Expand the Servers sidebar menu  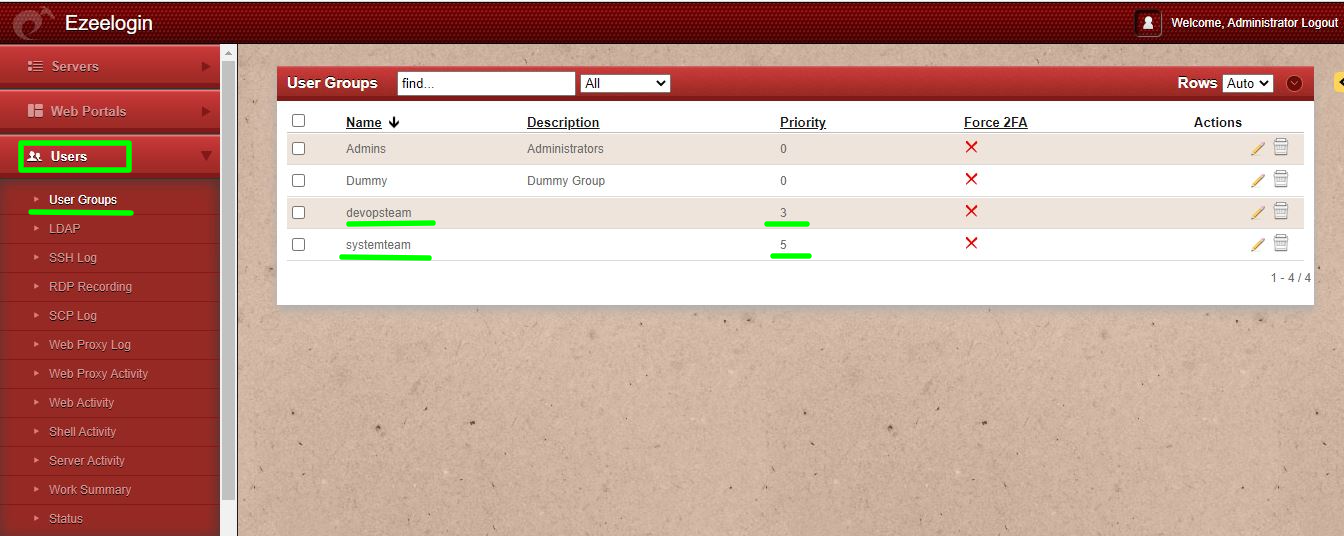(x=110, y=66)
